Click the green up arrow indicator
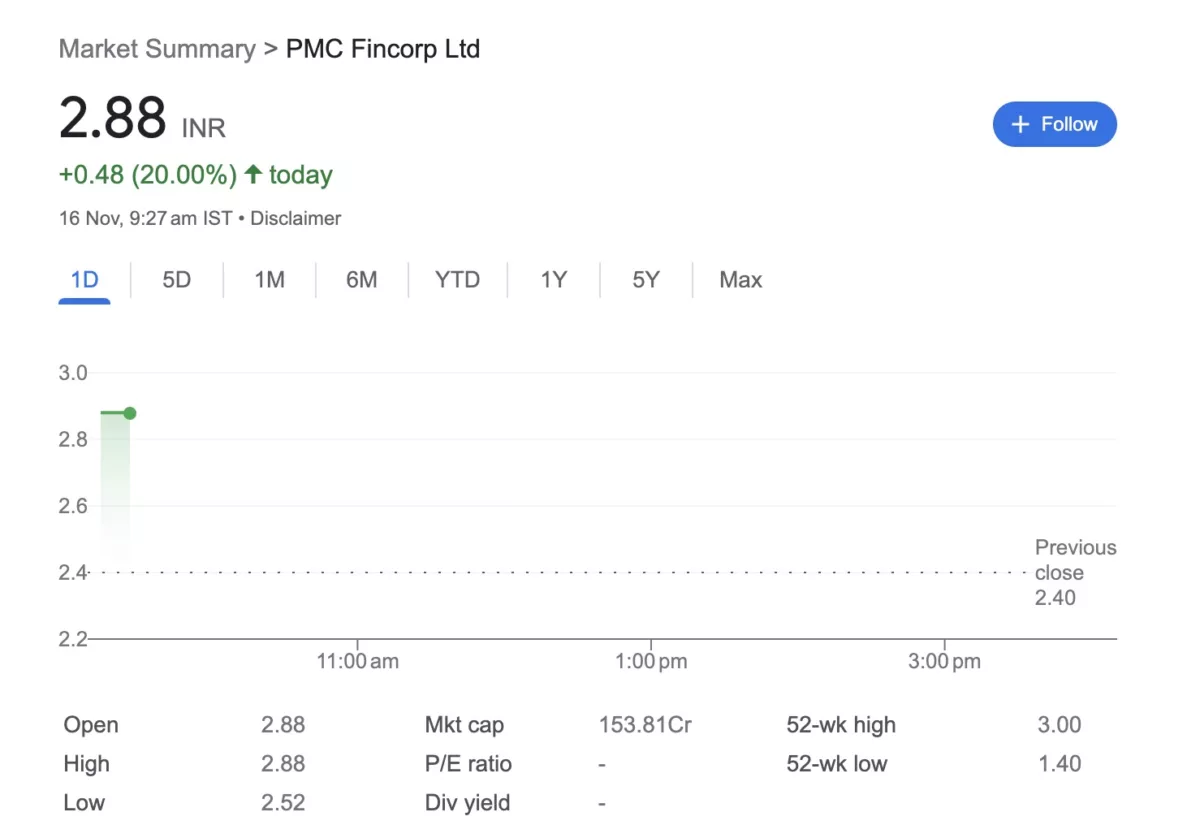Screen dimensions: 1200x838 tap(253, 175)
